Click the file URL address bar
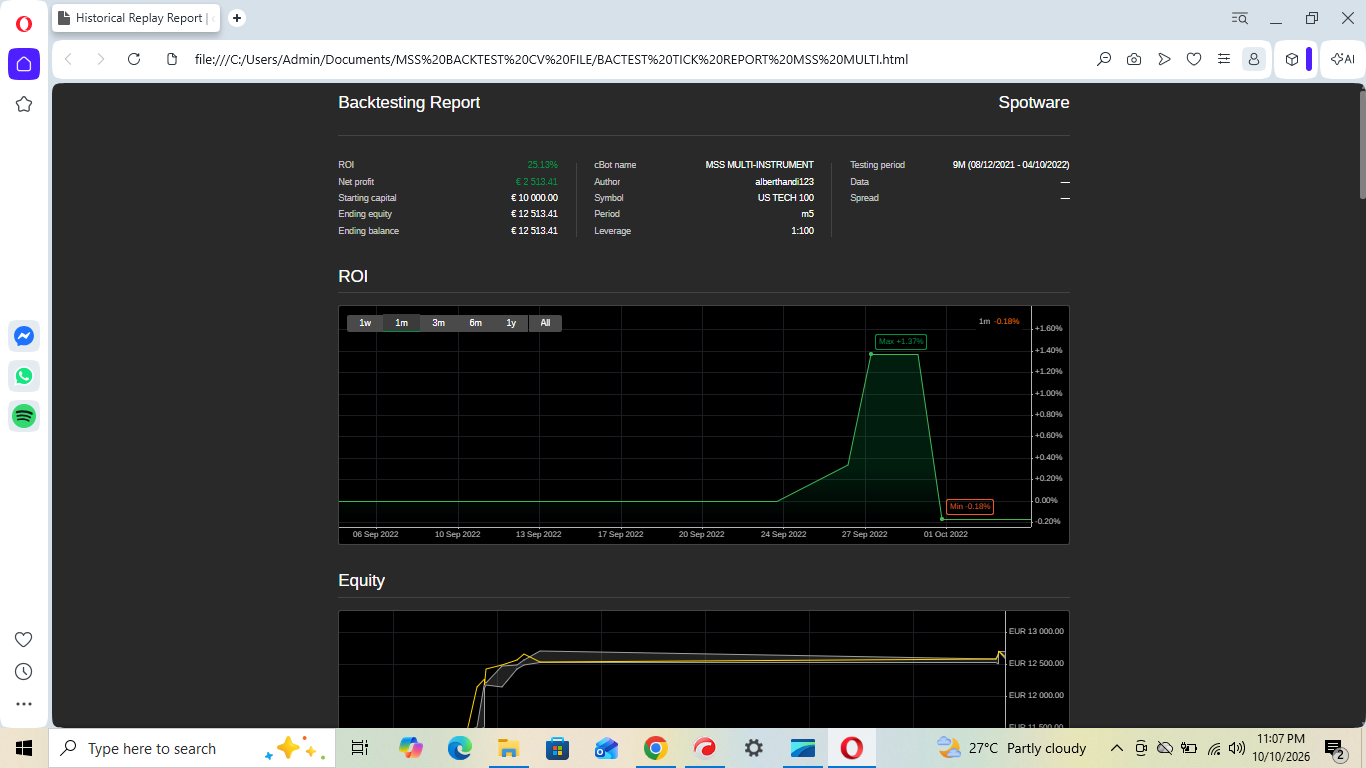 [x=551, y=59]
